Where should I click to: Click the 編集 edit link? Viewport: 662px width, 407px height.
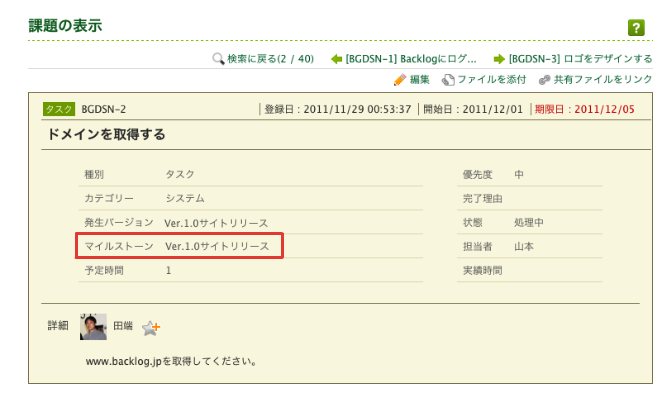[x=420, y=80]
